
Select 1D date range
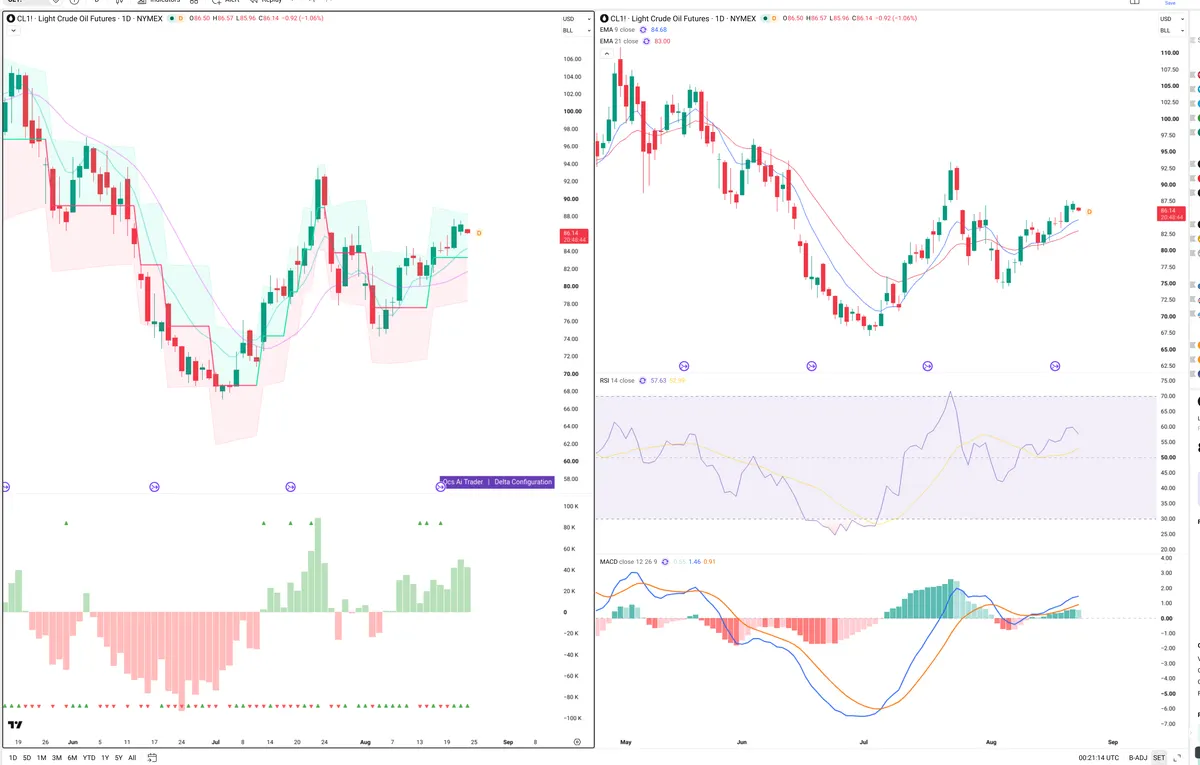pos(12,758)
